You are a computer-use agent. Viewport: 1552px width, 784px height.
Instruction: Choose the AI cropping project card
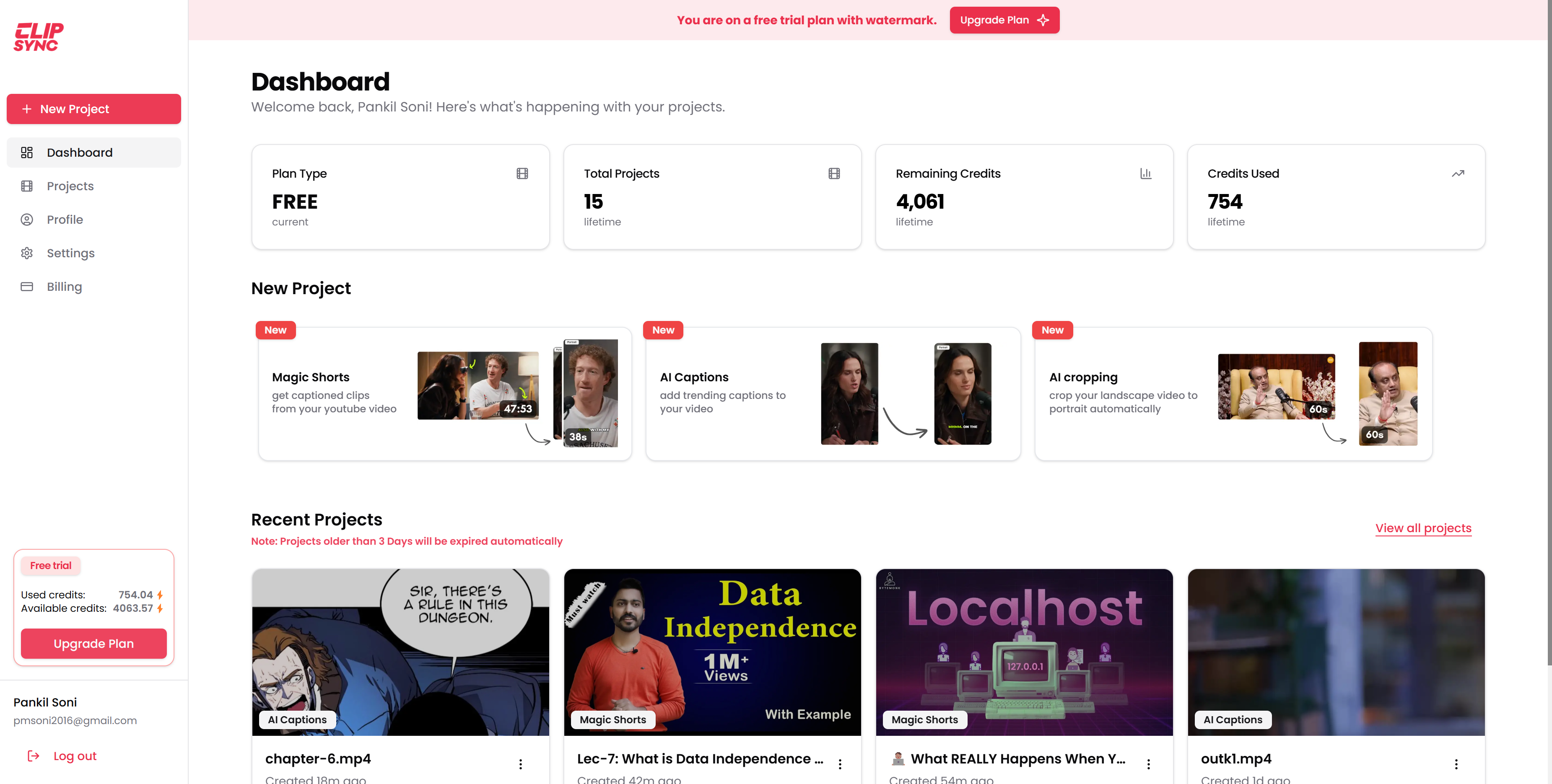click(x=1233, y=394)
